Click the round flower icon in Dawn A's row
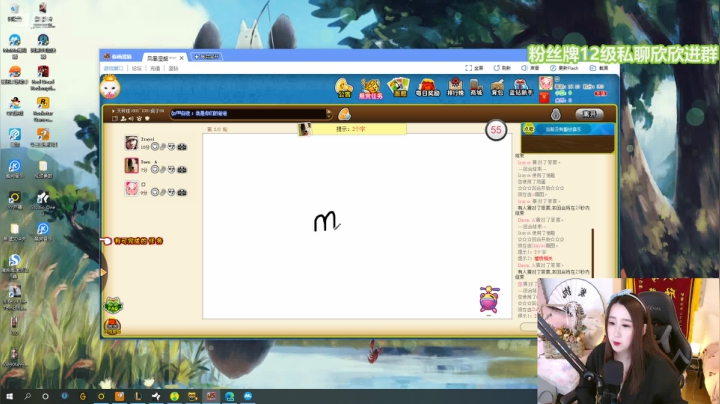 [x=155, y=169]
